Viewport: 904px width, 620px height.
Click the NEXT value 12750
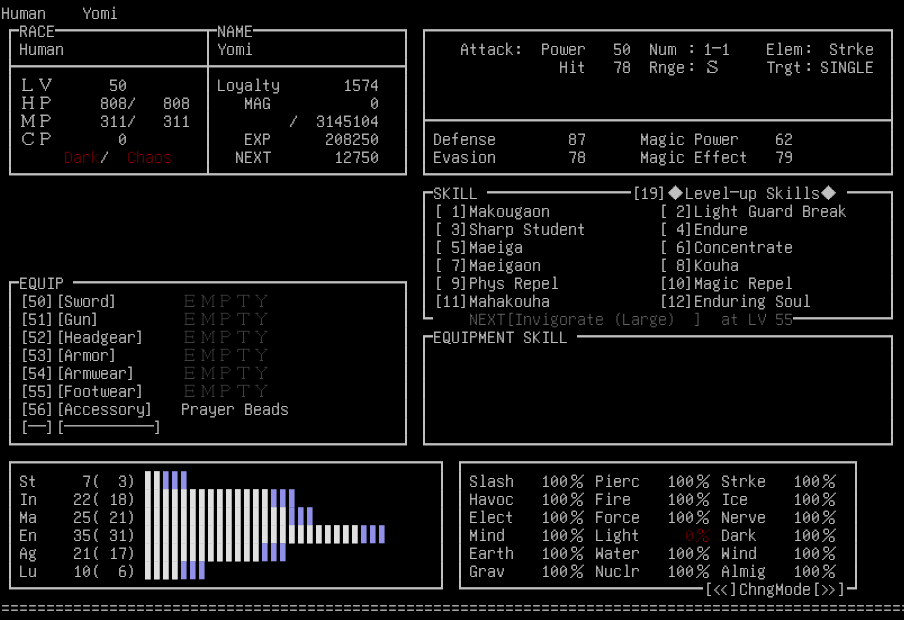click(x=356, y=157)
